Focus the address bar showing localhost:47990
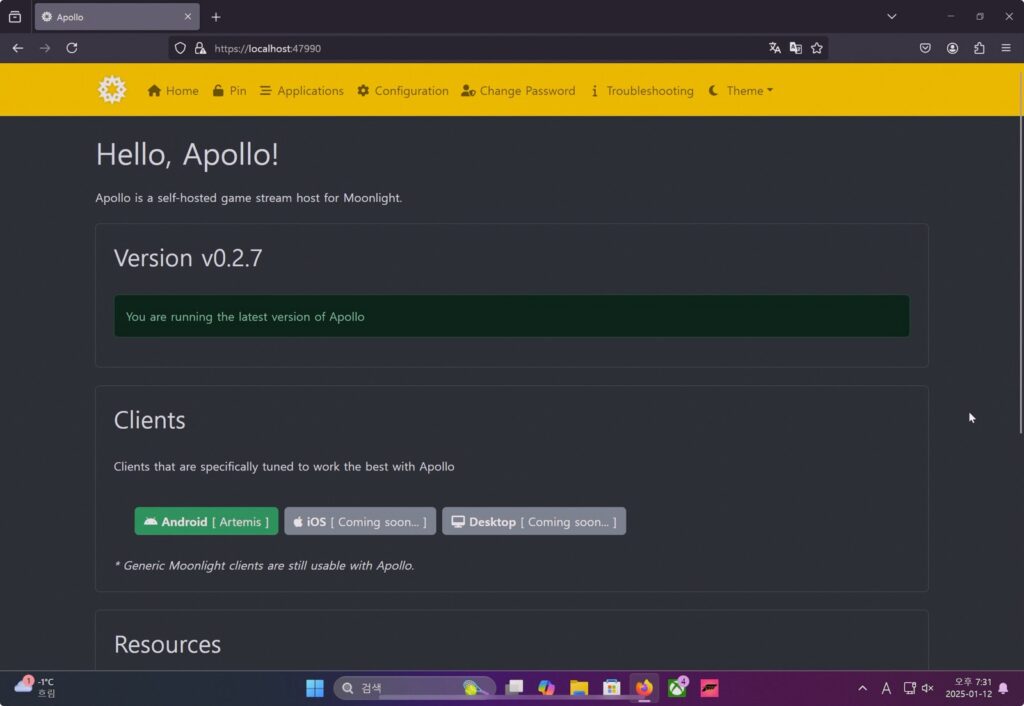Image resolution: width=1024 pixels, height=706 pixels. tap(483, 48)
